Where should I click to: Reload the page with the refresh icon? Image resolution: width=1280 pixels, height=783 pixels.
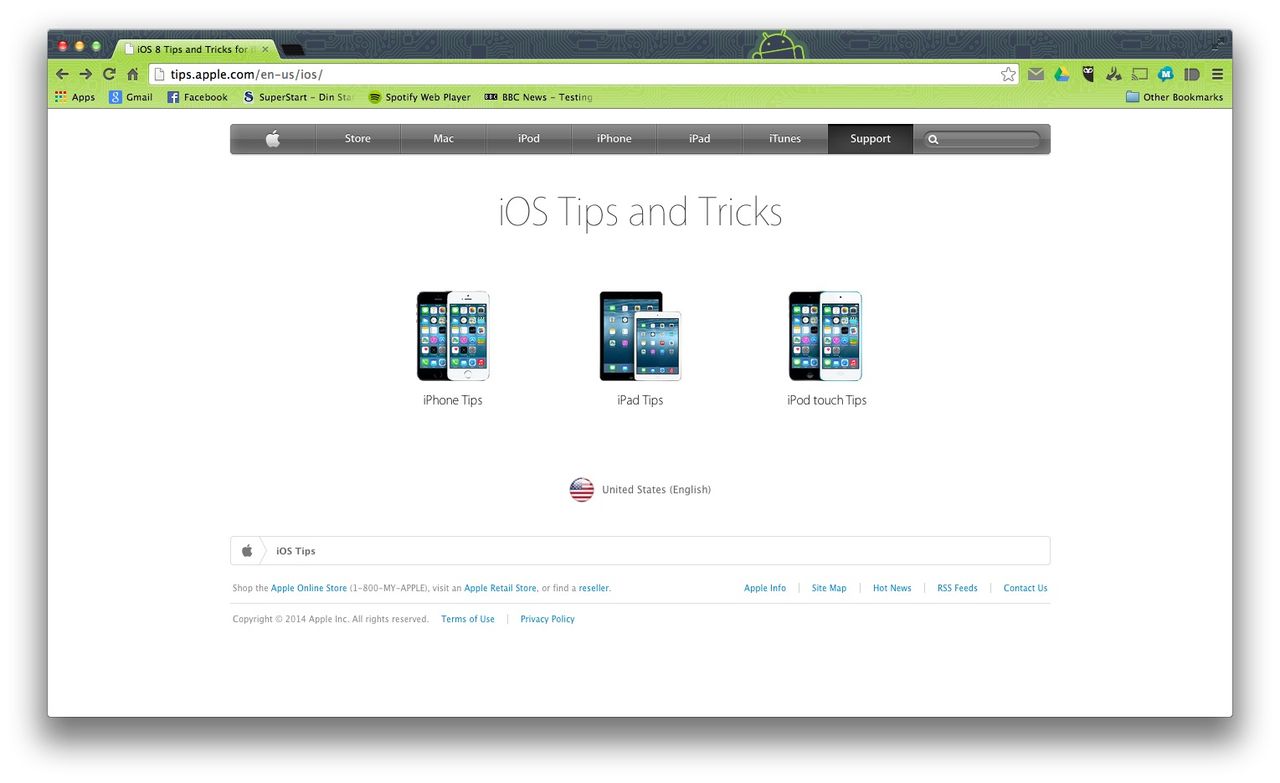[109, 74]
